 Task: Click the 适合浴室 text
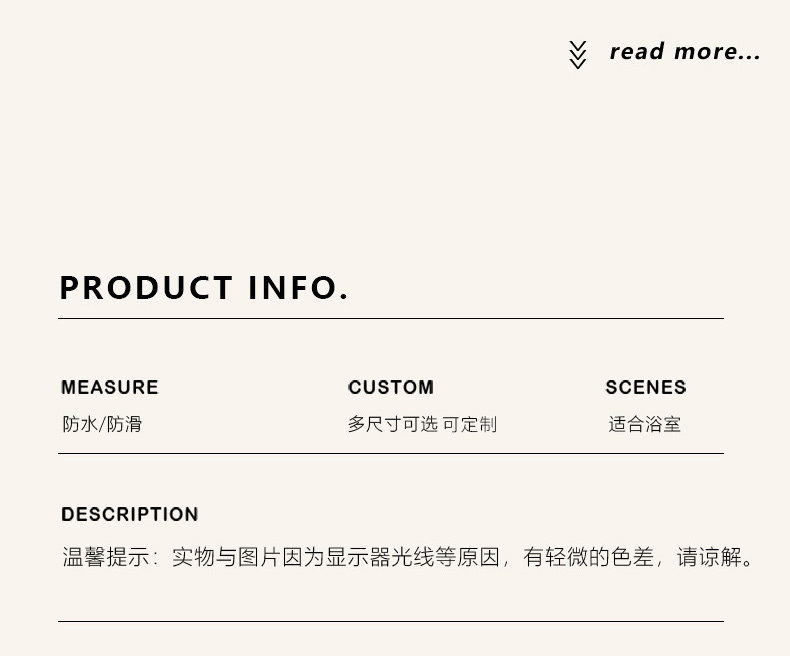[645, 424]
